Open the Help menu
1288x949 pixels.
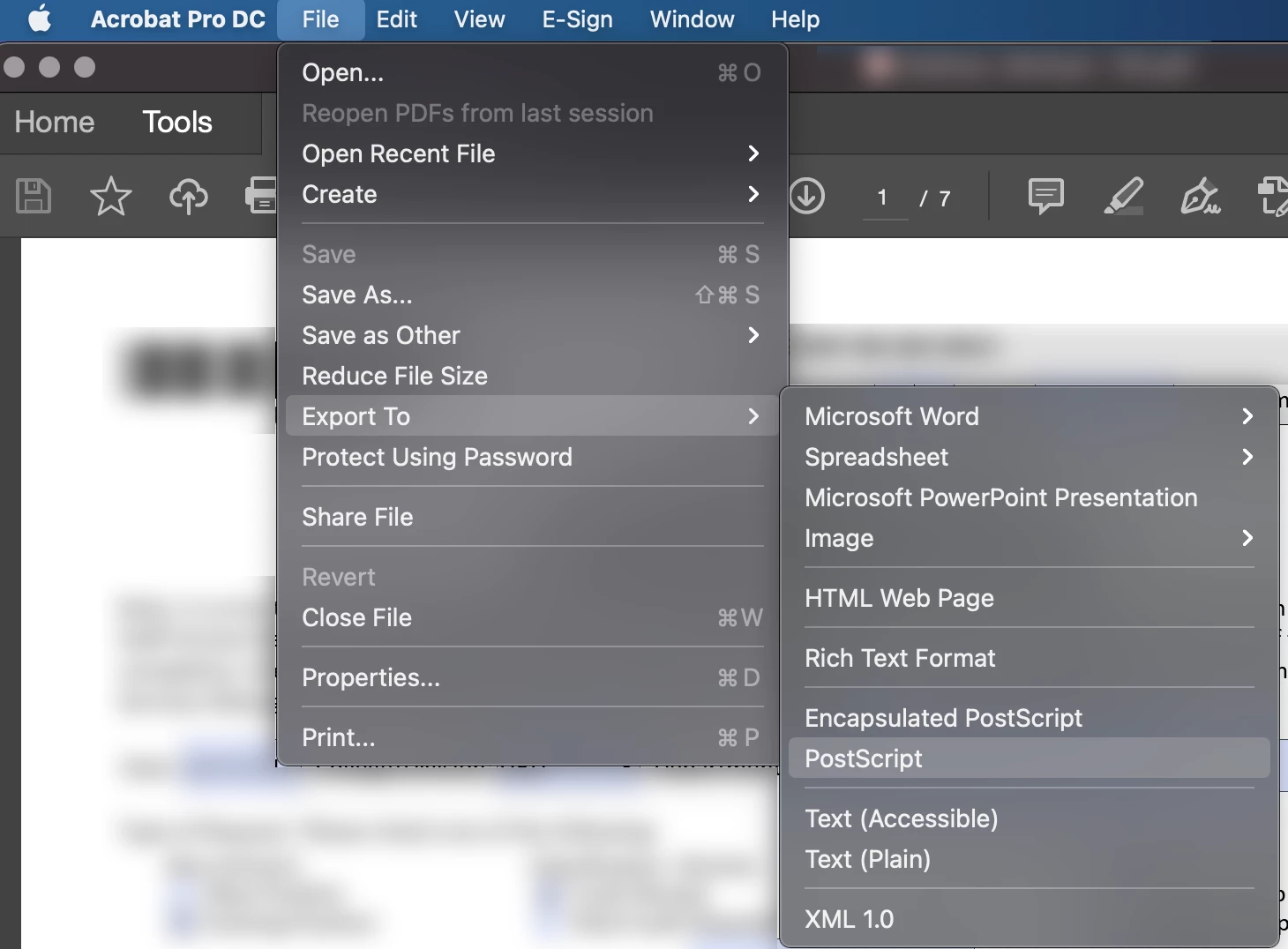(x=795, y=19)
